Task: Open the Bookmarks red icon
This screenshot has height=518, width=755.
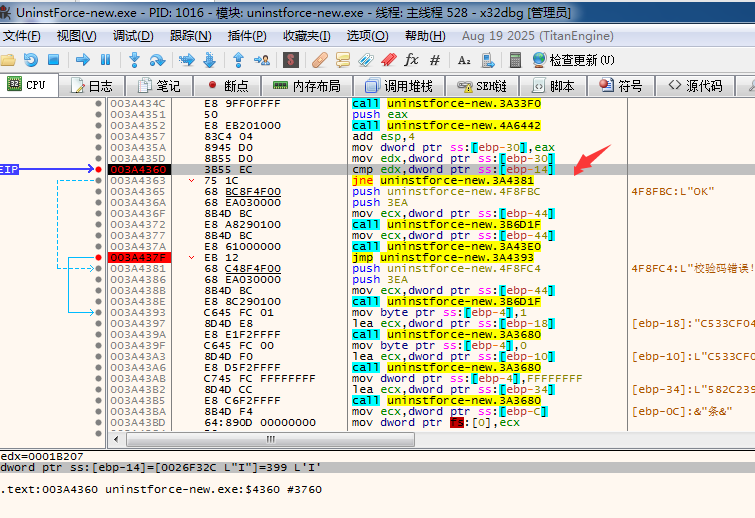Action: click(389, 60)
